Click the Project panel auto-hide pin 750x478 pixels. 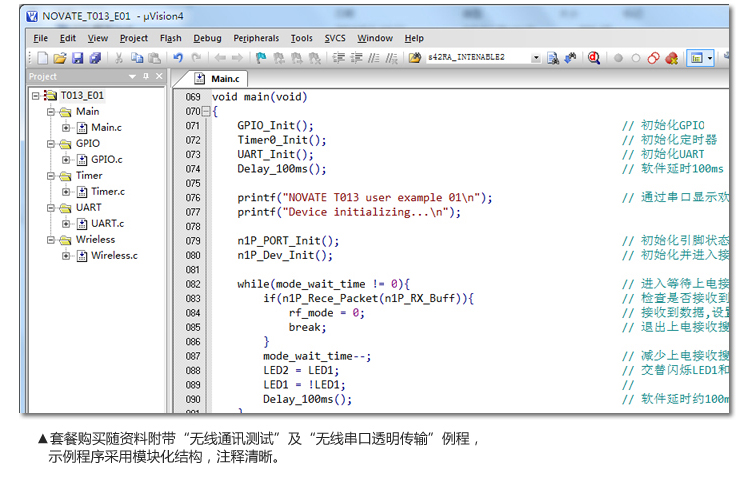[x=146, y=76]
